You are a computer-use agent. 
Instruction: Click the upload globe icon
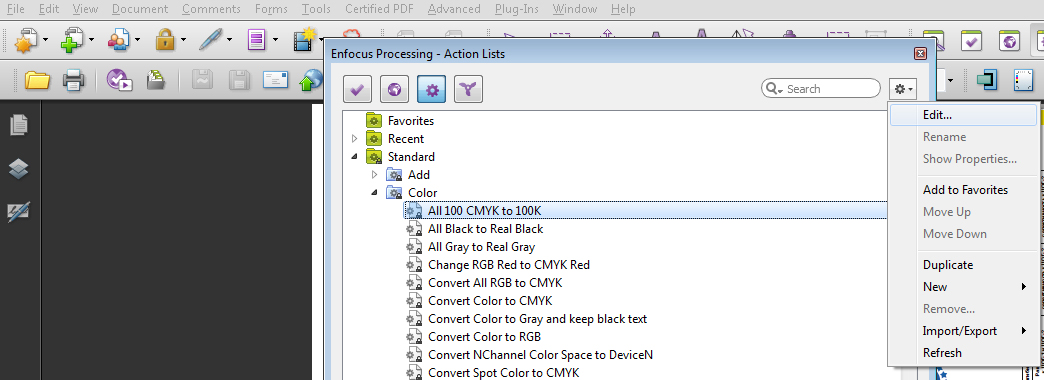311,81
